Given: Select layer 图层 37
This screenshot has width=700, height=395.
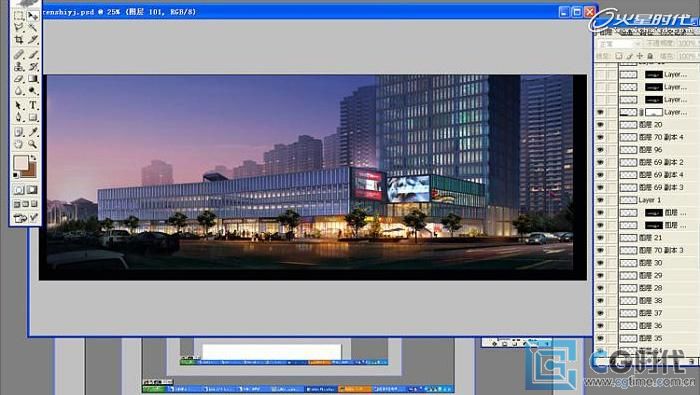Looking at the screenshot, I should coord(658,313).
